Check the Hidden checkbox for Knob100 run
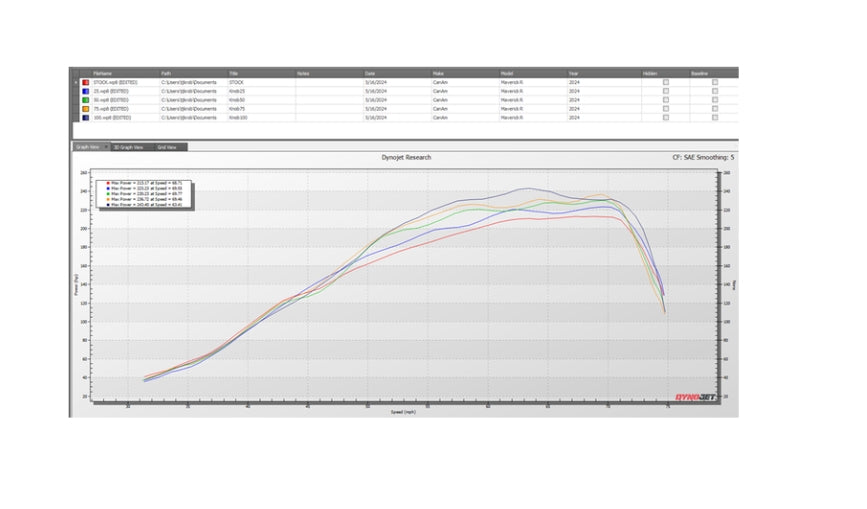The image size is (867, 509). point(666,118)
